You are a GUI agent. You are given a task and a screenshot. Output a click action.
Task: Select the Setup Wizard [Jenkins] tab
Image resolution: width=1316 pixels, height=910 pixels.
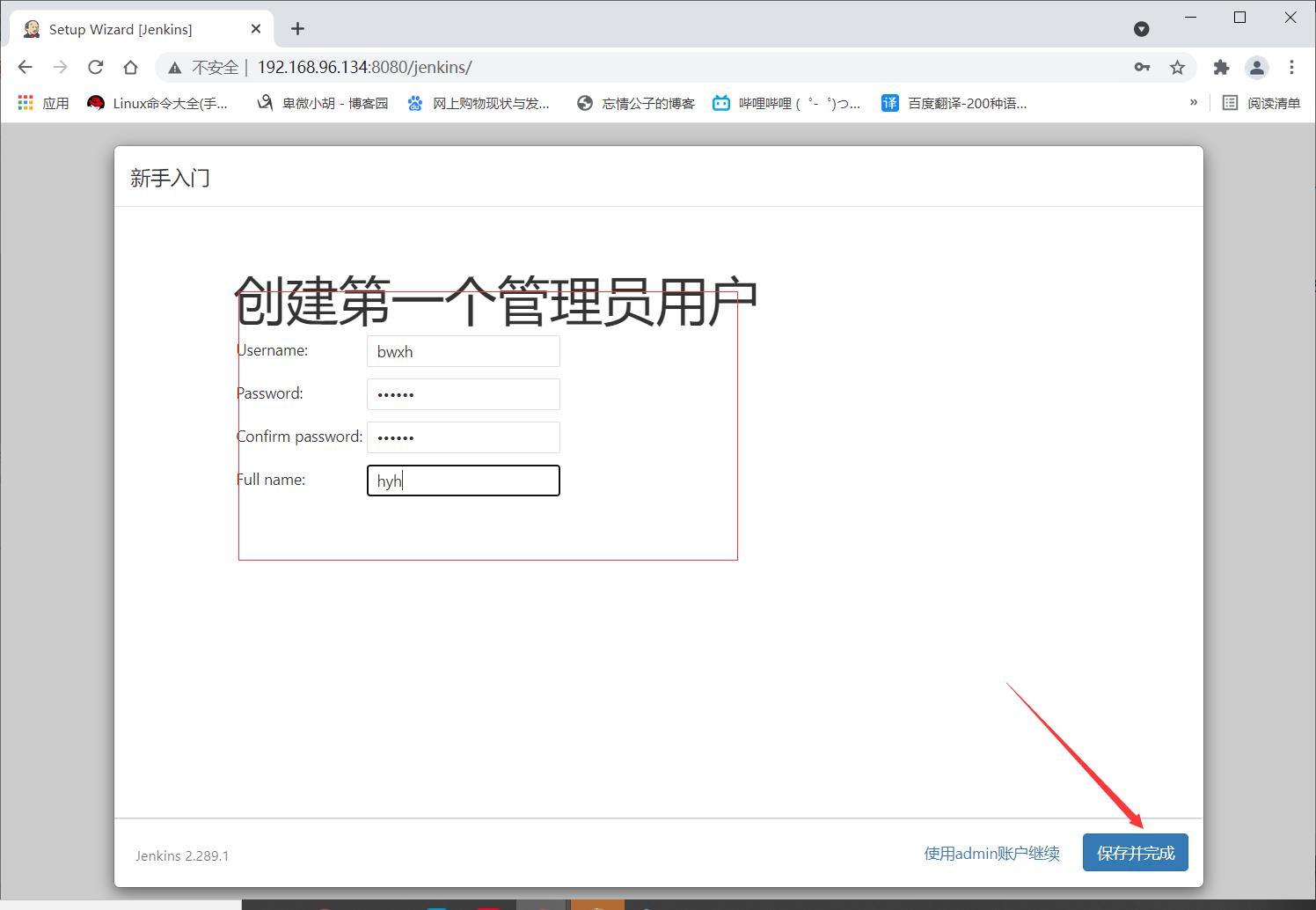click(141, 29)
